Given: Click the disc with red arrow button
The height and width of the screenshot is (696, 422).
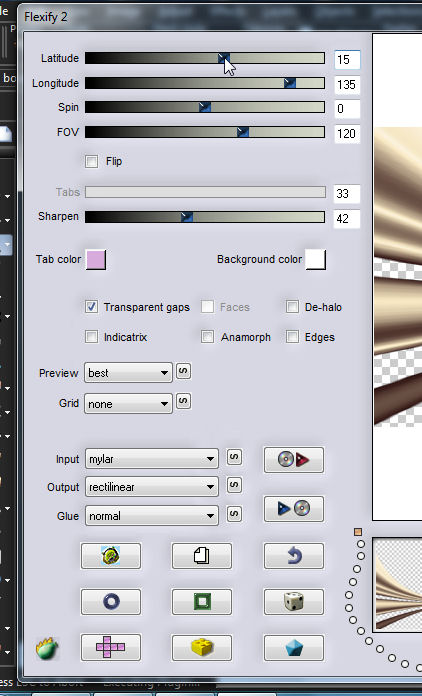Looking at the screenshot, I should [294, 460].
